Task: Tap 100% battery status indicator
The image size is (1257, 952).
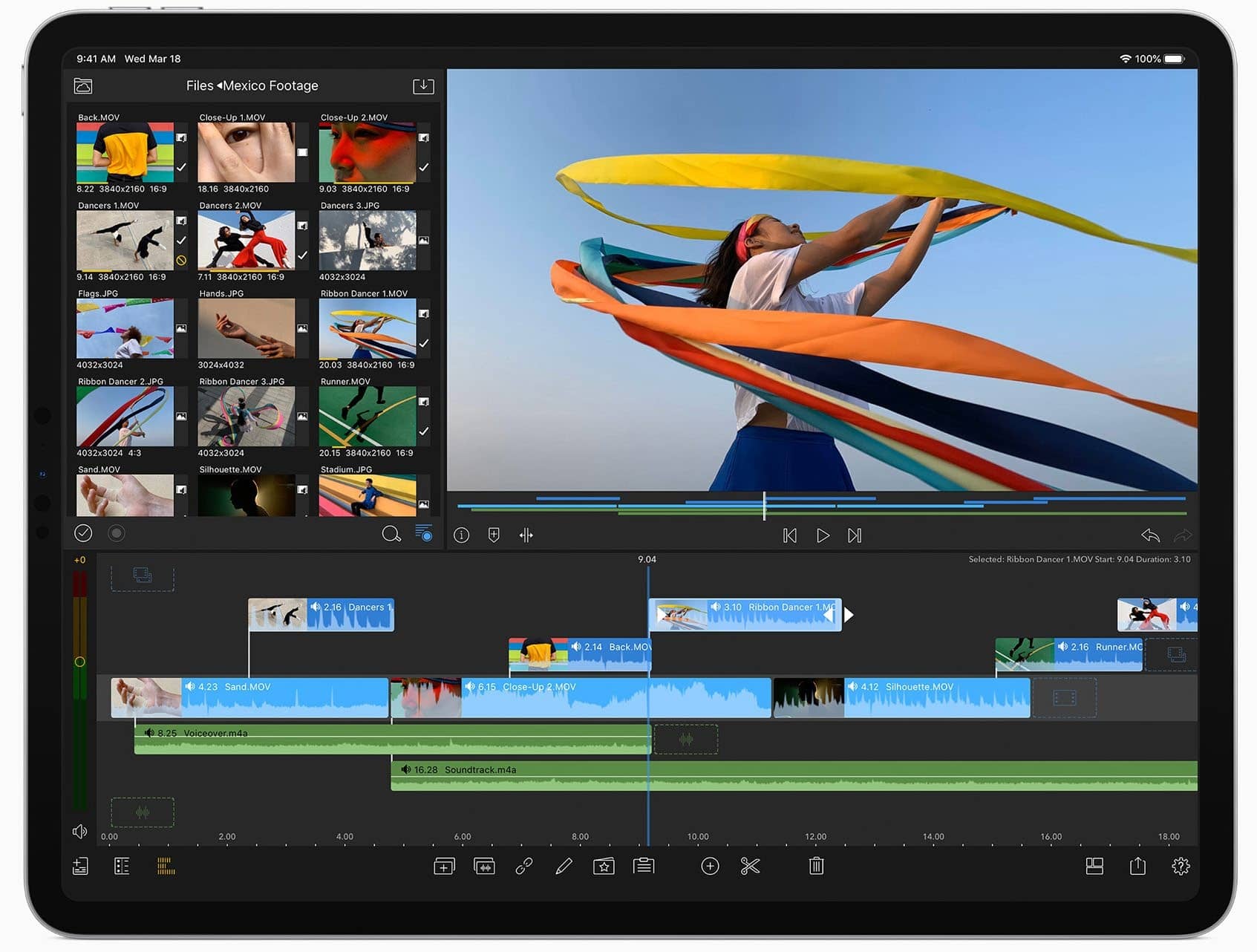Action: (x=1158, y=59)
